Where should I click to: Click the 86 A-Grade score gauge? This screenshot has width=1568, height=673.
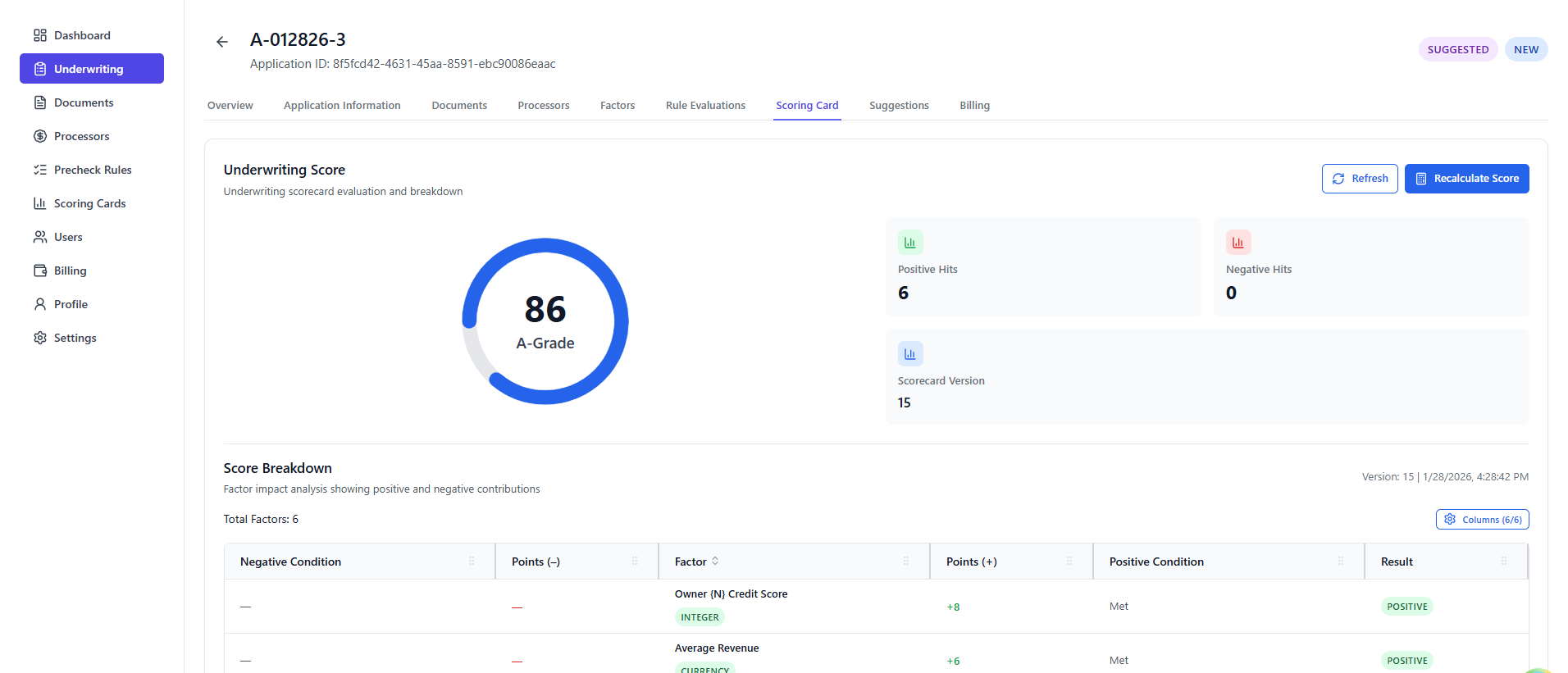[x=545, y=321]
